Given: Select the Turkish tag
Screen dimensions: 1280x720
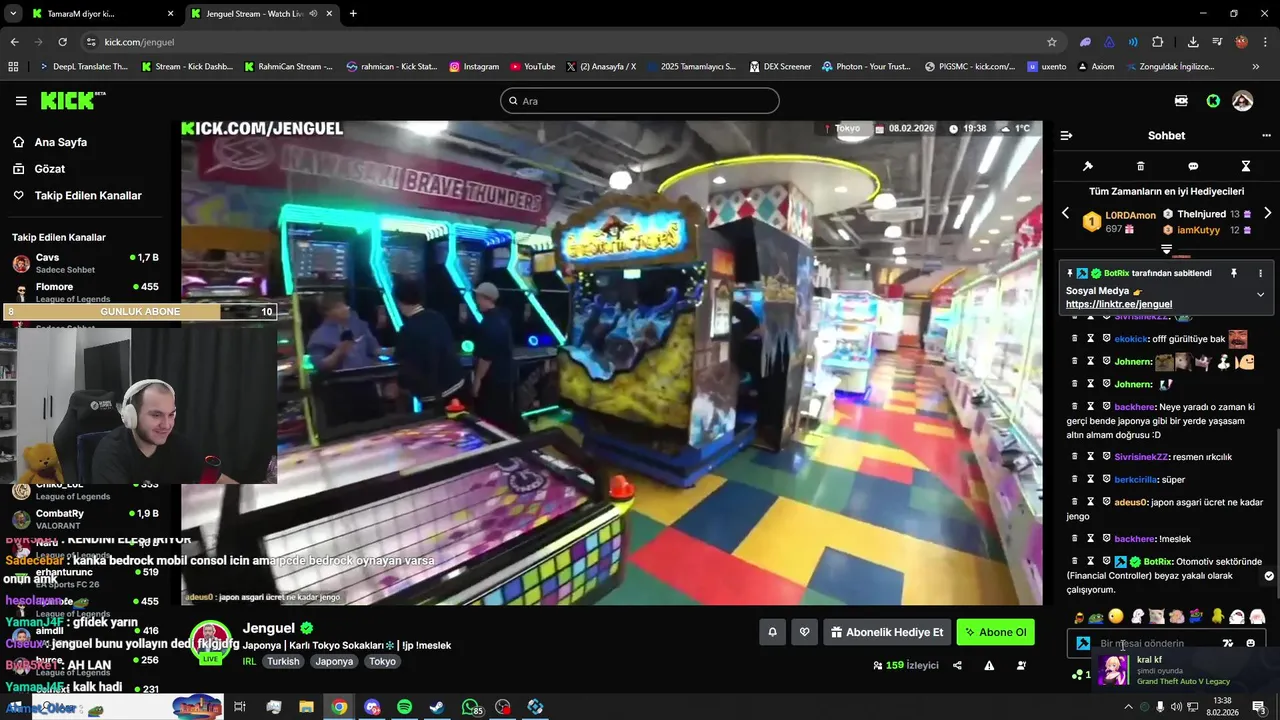Looking at the screenshot, I should pos(283,661).
